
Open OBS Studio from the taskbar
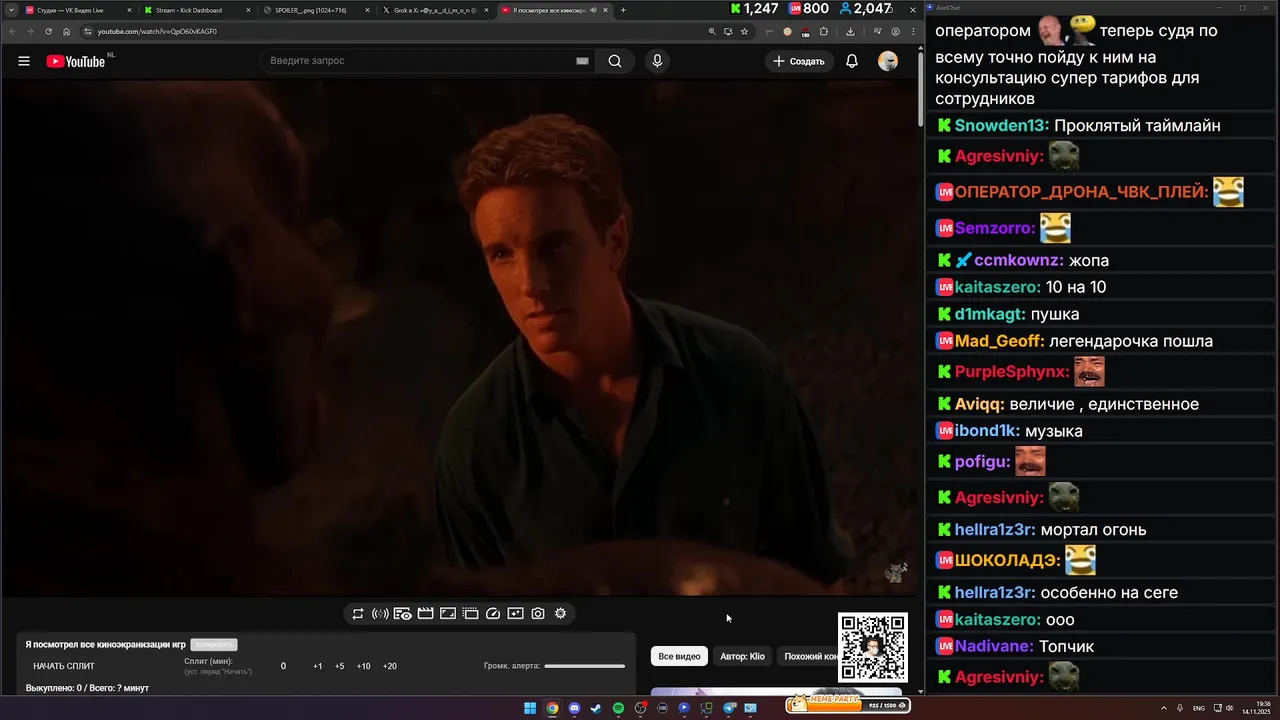[640, 708]
